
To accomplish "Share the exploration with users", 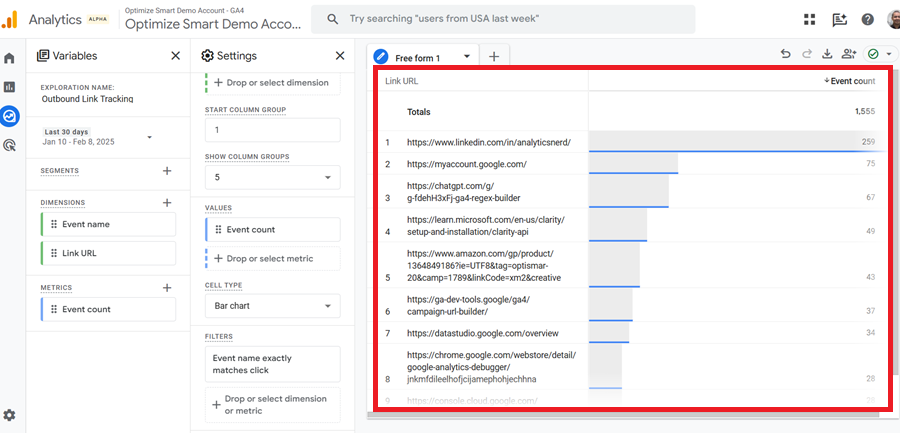I will (x=849, y=54).
